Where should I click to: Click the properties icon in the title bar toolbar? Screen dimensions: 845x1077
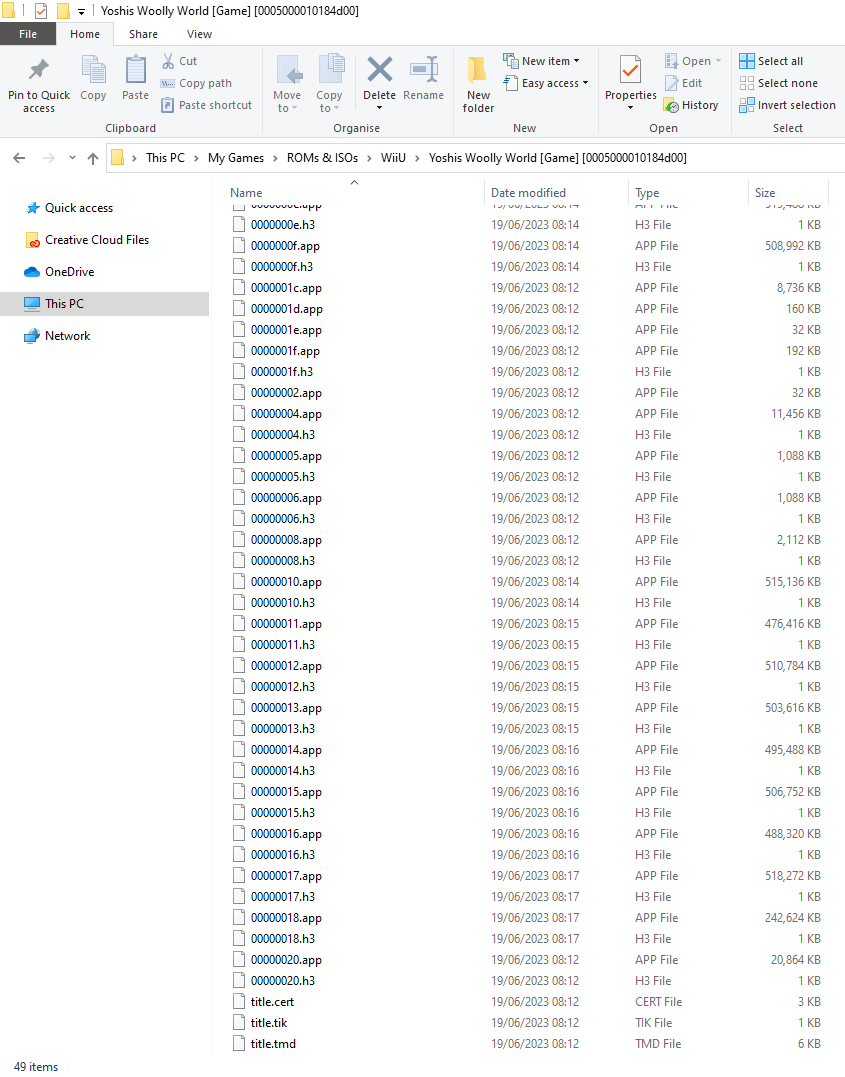(41, 11)
